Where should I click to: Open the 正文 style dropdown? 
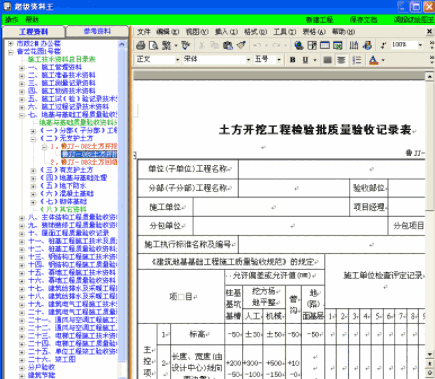pyautogui.click(x=177, y=60)
